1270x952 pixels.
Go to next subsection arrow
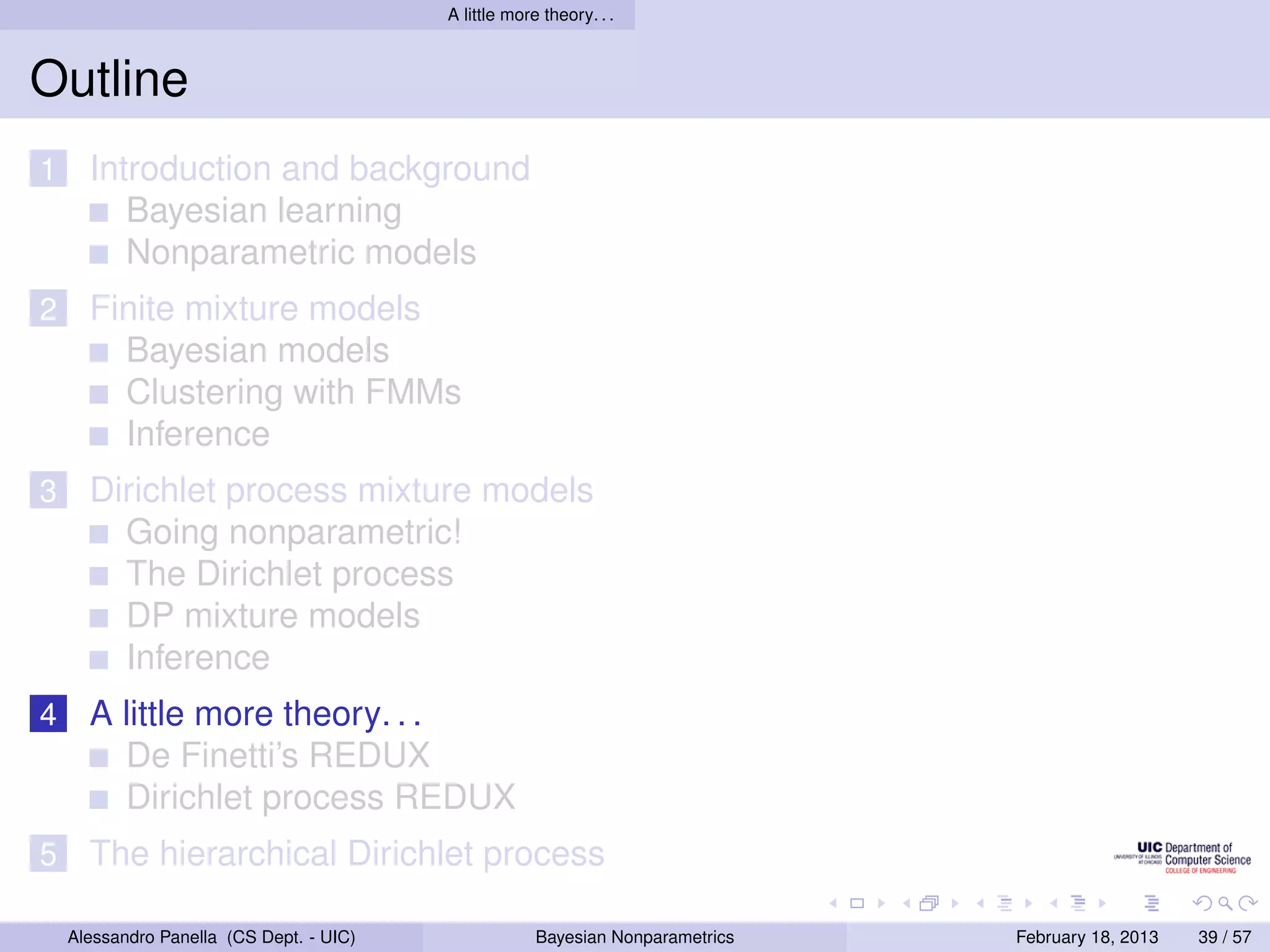tap(1028, 903)
